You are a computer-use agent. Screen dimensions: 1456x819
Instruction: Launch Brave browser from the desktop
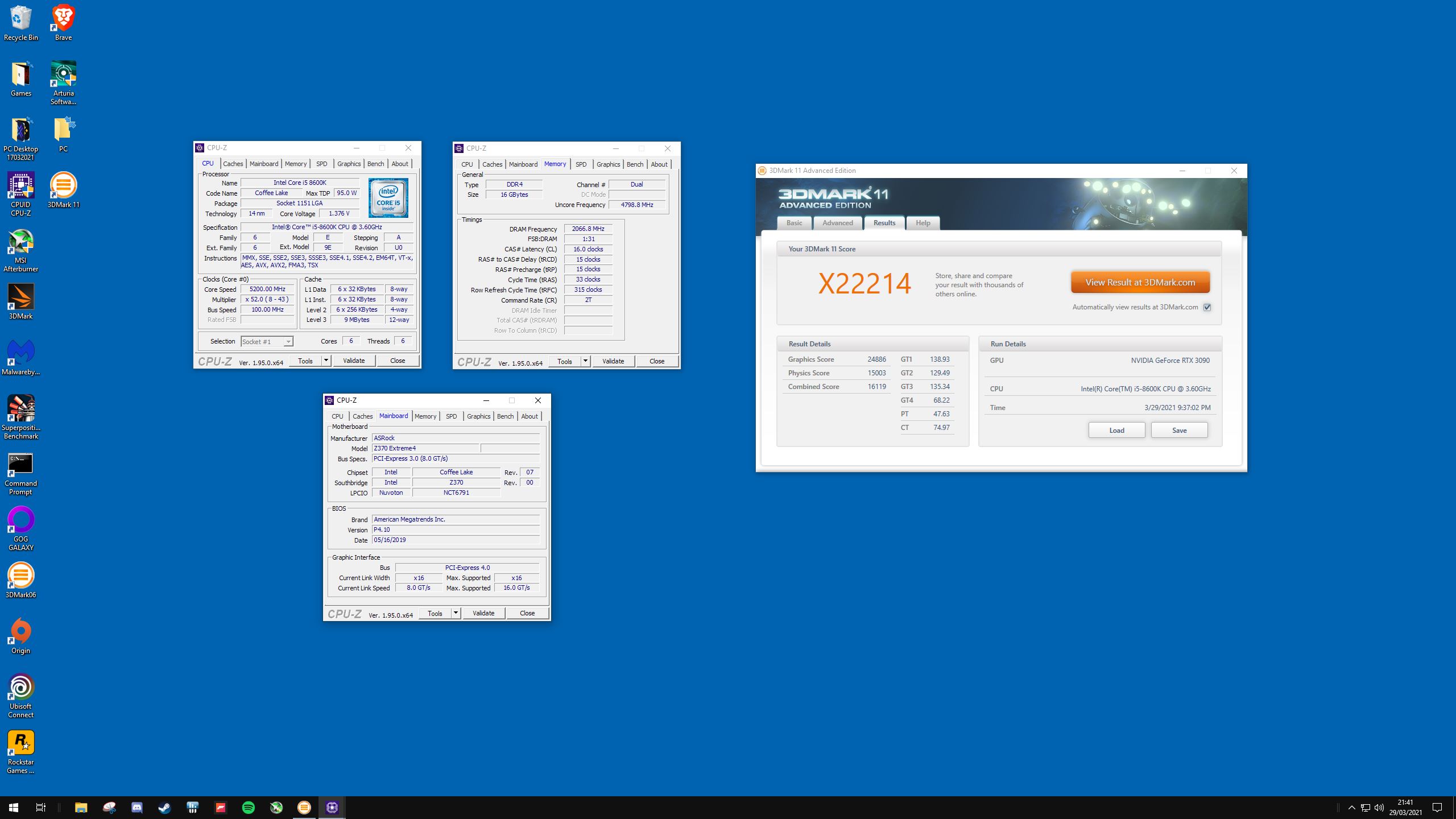click(x=63, y=23)
